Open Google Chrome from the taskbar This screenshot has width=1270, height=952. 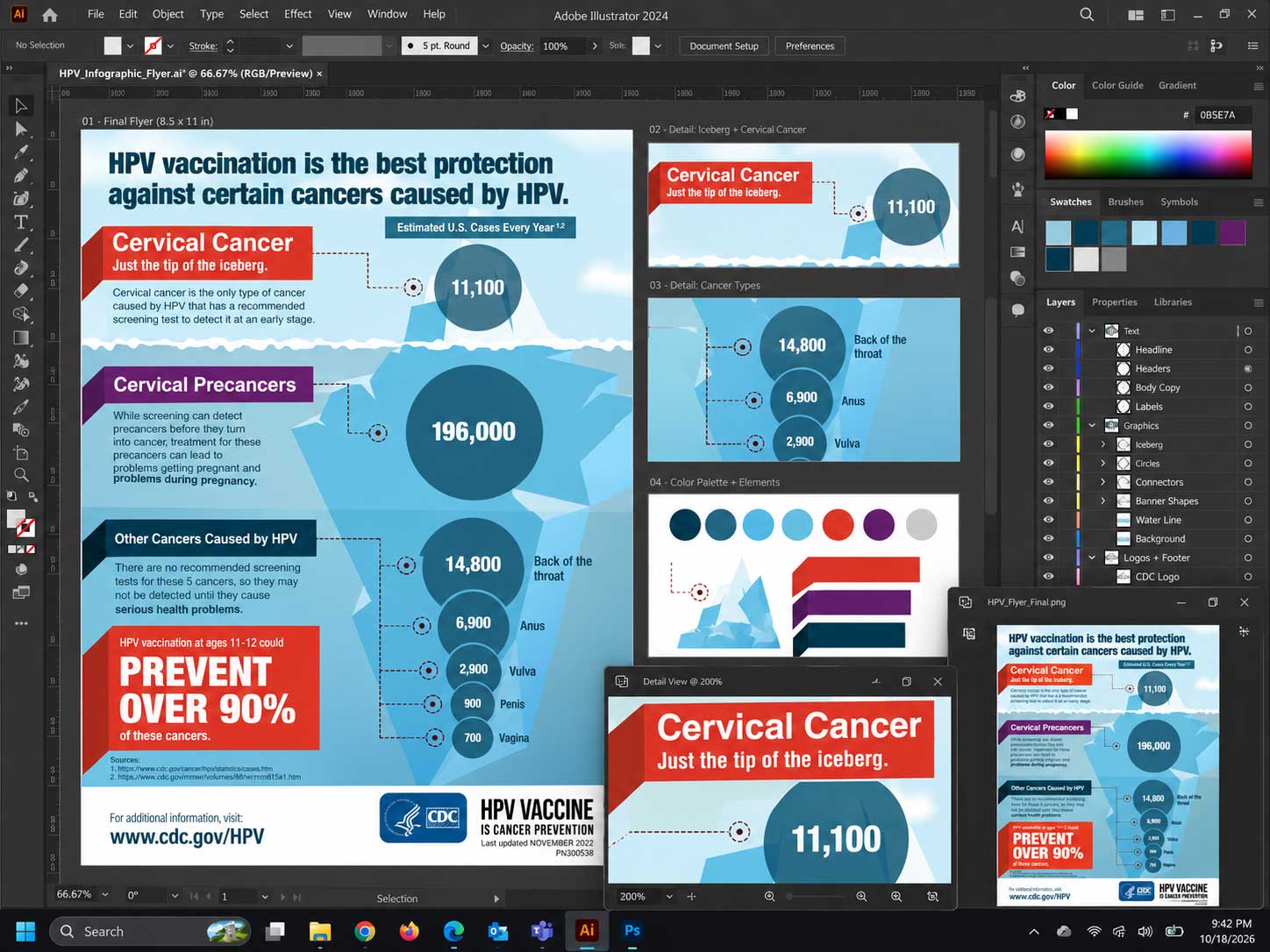[364, 931]
